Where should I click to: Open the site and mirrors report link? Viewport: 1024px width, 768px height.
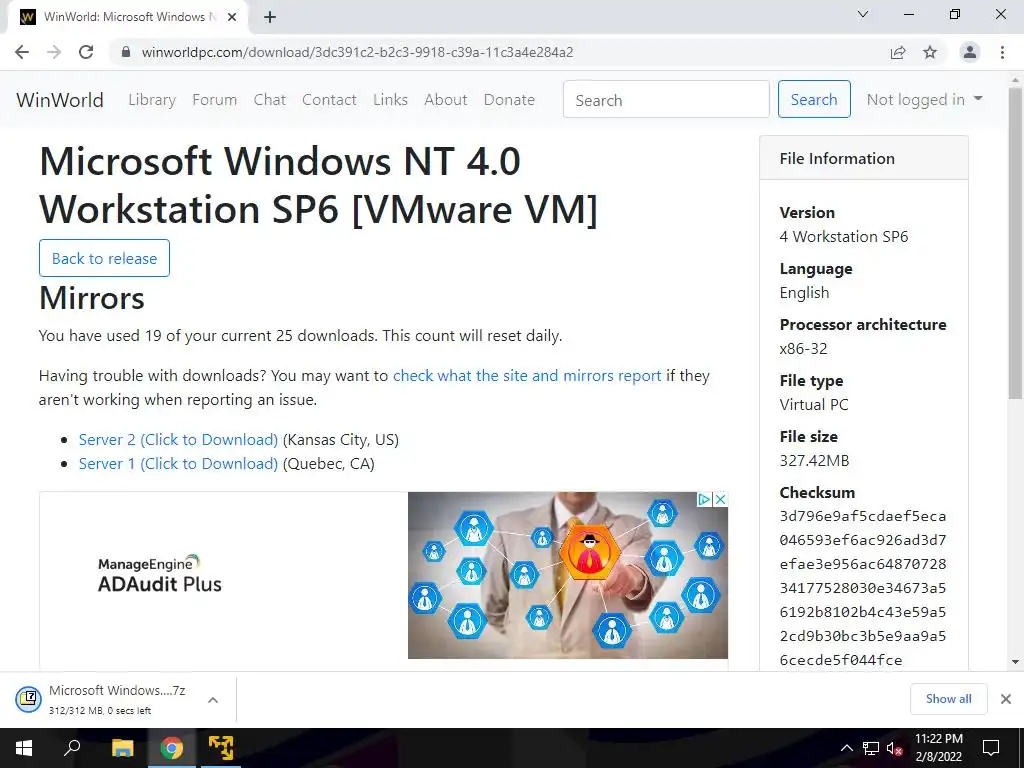click(x=527, y=376)
